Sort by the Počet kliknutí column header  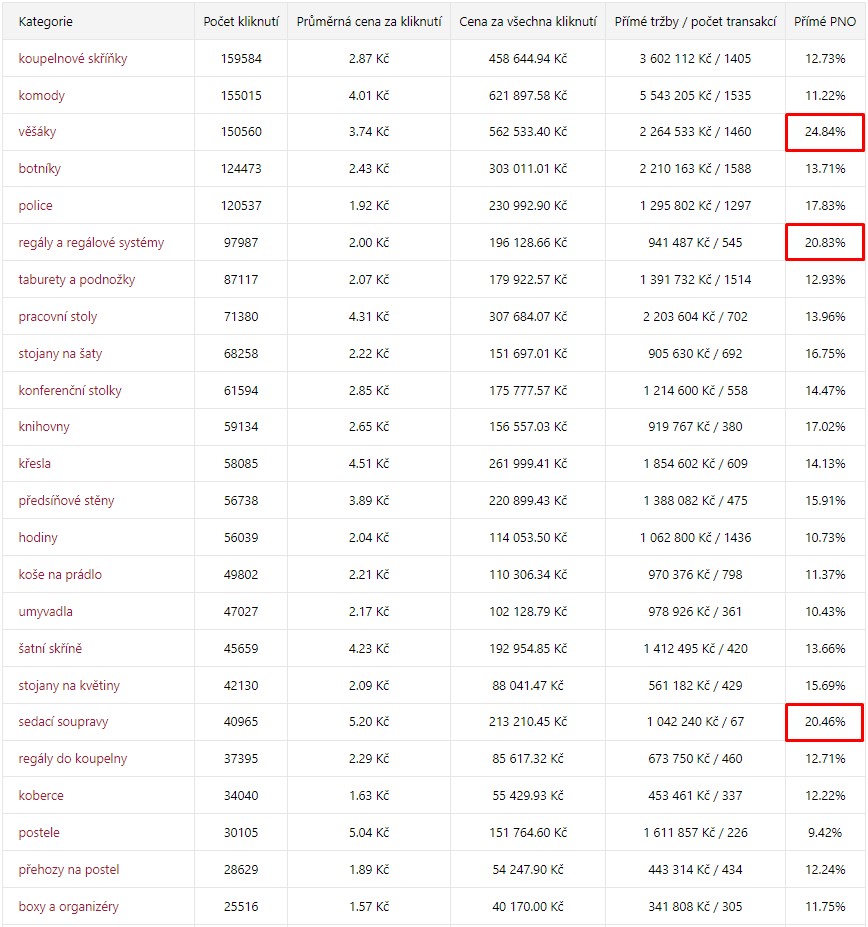point(241,21)
